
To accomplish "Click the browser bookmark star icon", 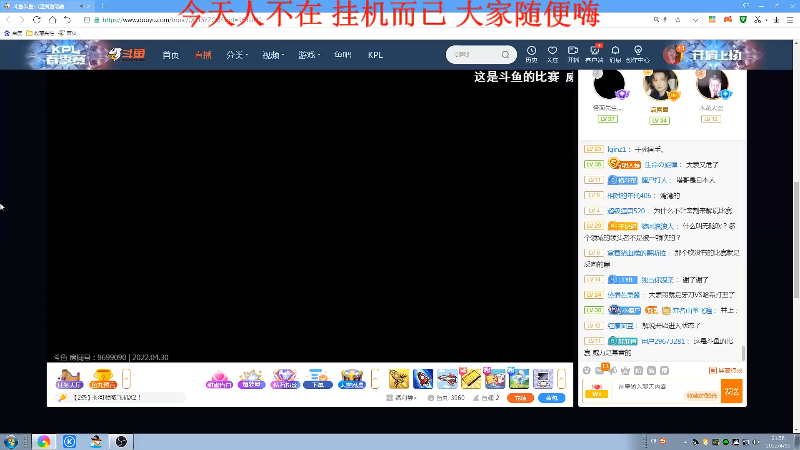I will tap(678, 20).
